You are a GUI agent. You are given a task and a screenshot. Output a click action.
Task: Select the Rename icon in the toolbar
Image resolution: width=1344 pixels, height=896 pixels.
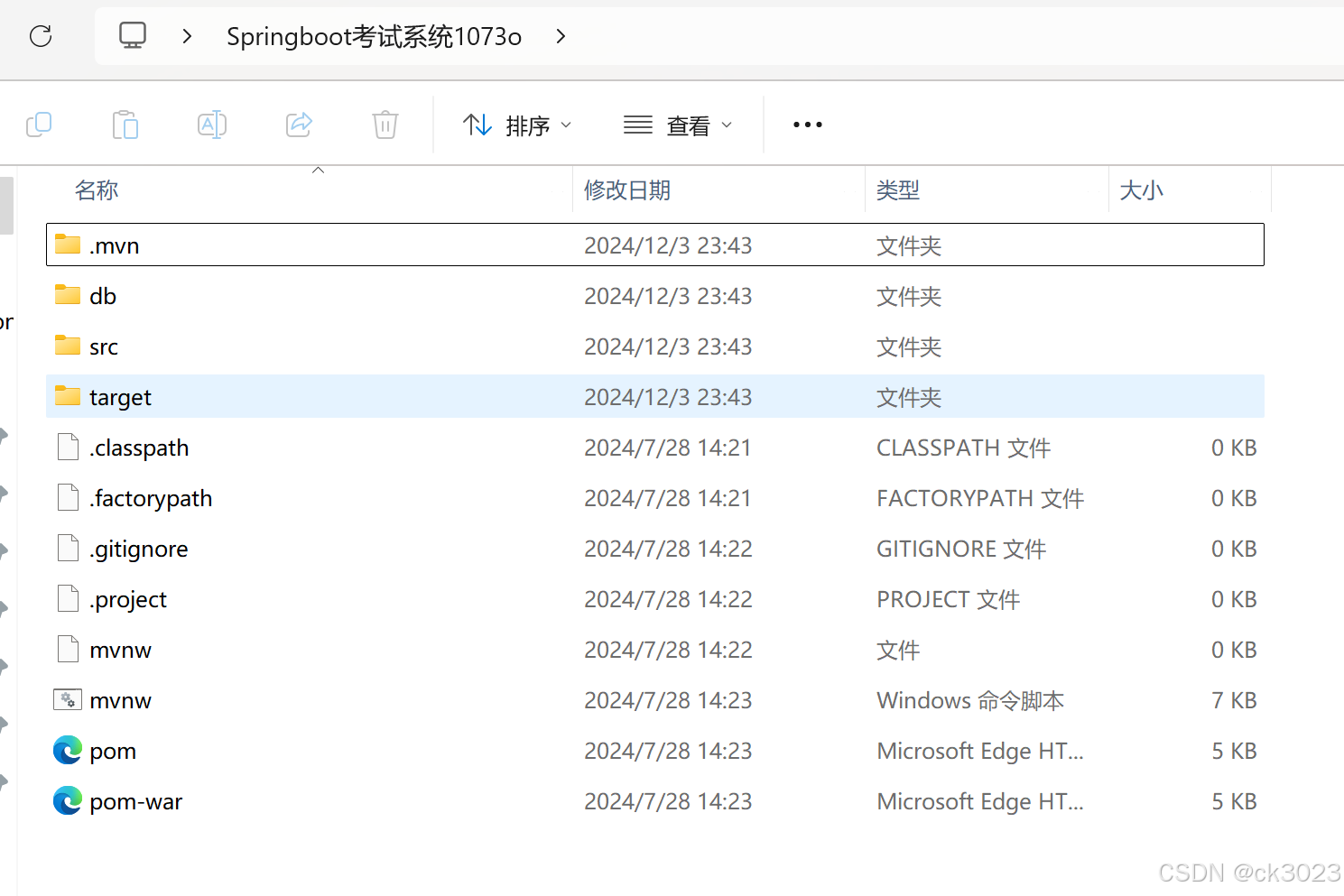(x=212, y=125)
